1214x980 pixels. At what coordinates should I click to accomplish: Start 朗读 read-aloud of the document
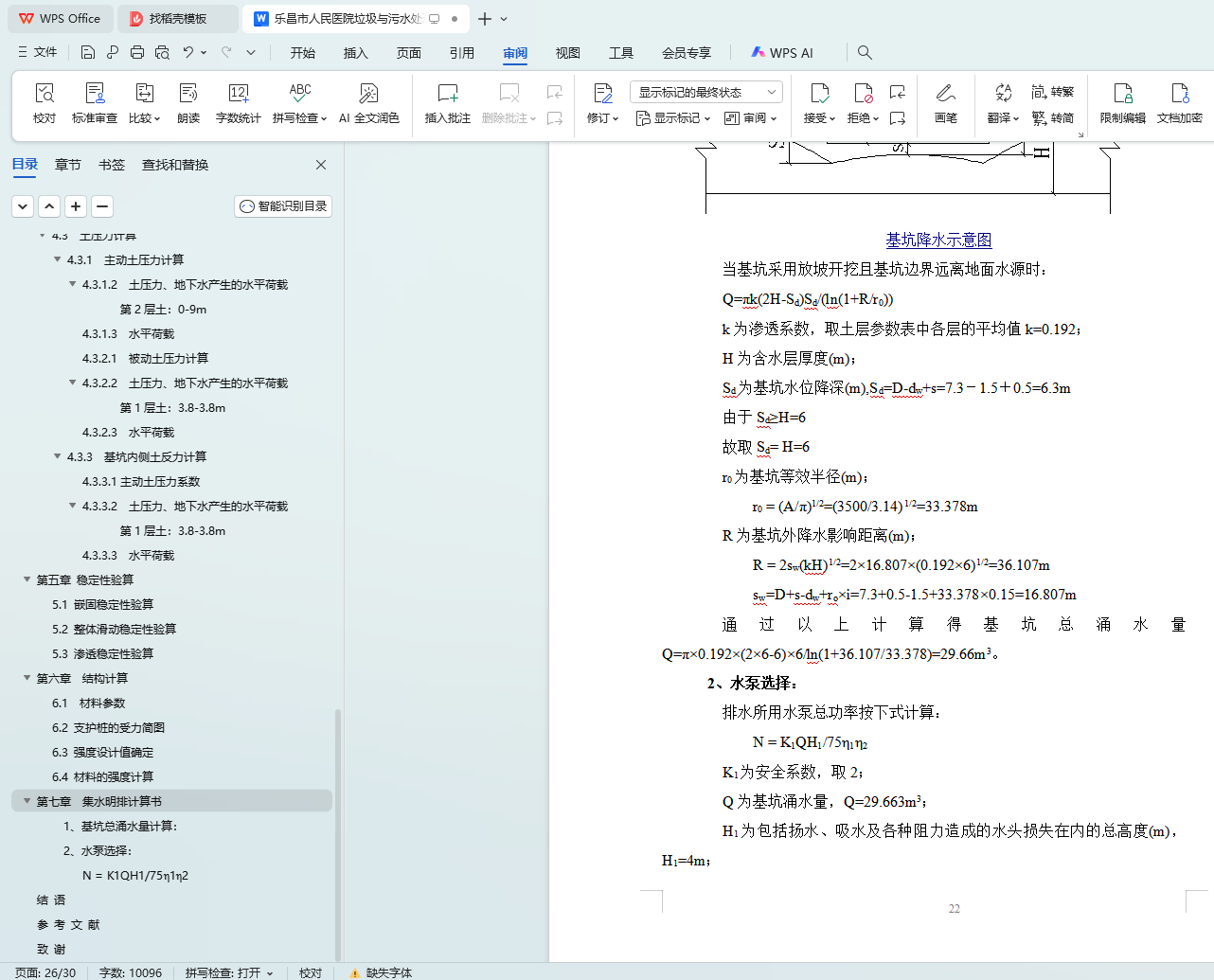click(188, 102)
